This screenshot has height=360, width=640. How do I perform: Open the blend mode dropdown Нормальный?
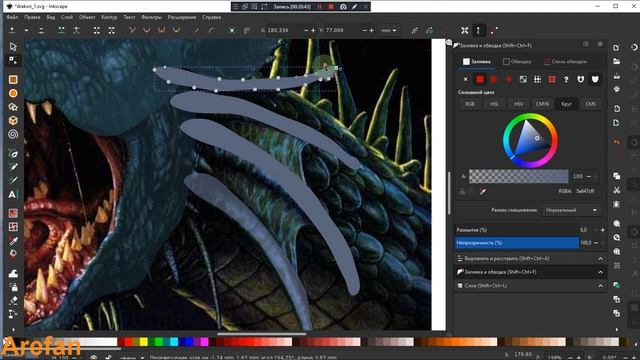[x=571, y=210]
